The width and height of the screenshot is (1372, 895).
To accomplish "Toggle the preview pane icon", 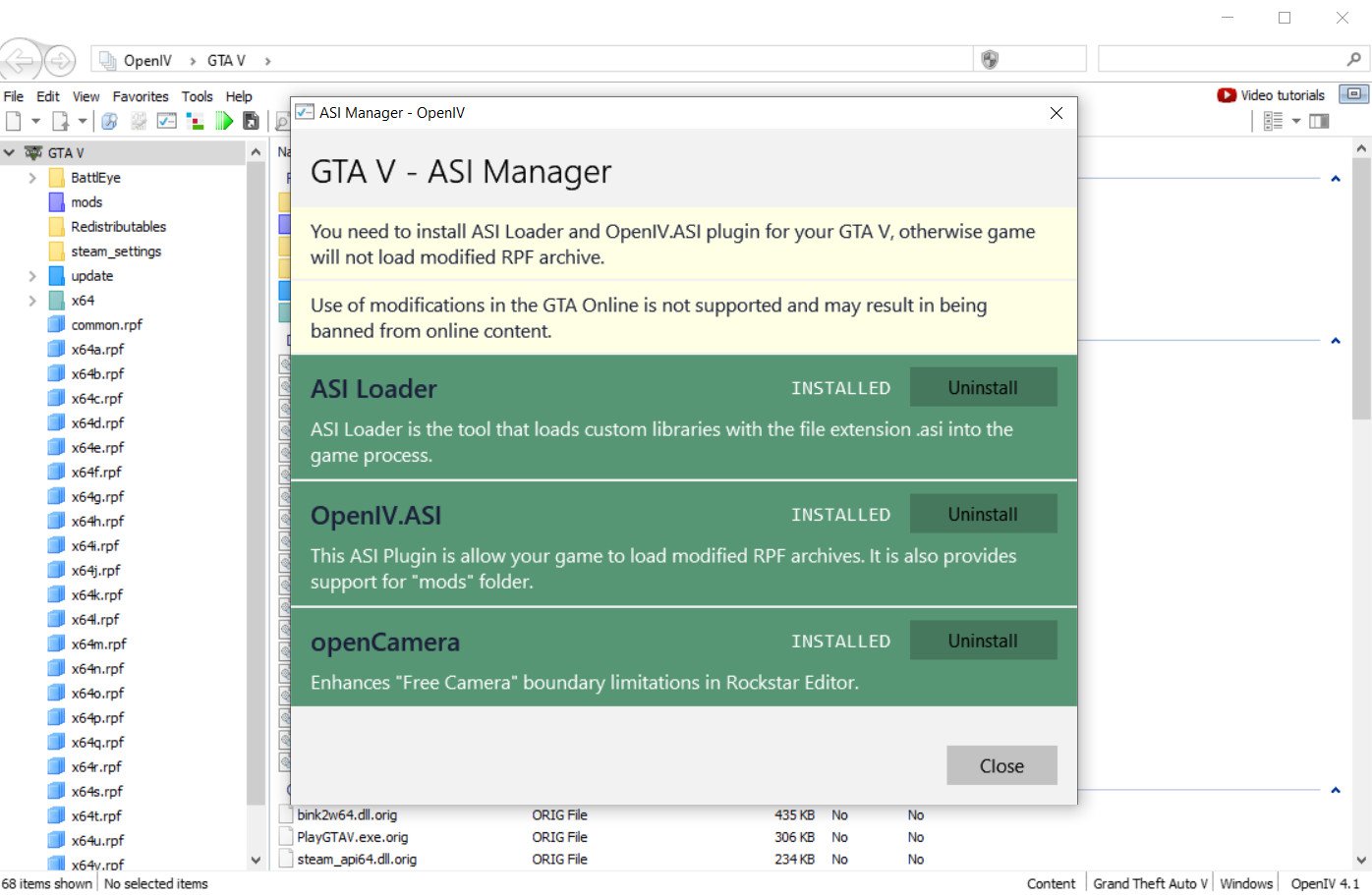I will tap(1319, 121).
